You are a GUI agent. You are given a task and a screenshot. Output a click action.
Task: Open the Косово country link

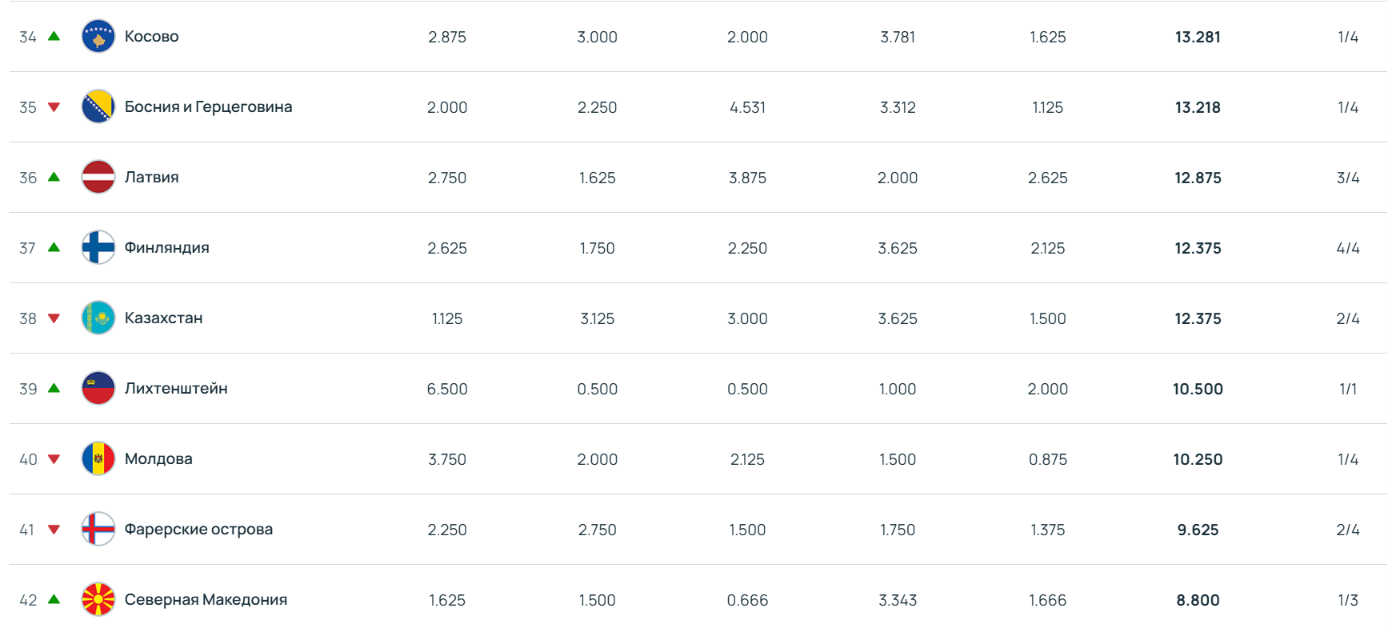(x=152, y=36)
